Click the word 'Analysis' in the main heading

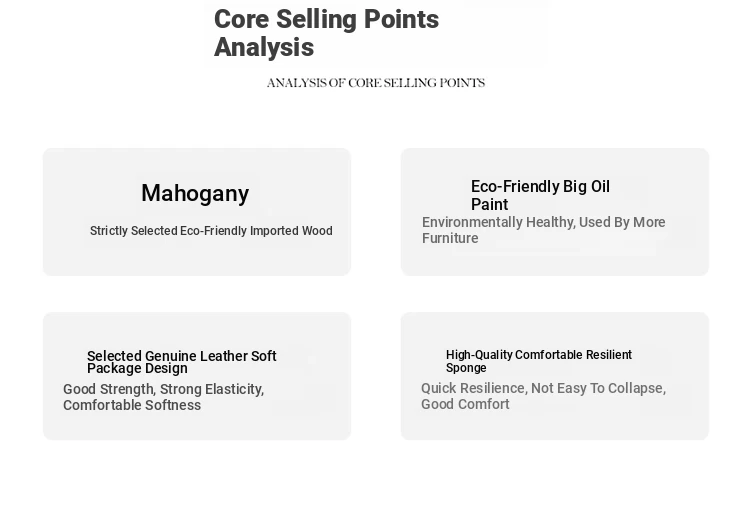[x=264, y=48]
